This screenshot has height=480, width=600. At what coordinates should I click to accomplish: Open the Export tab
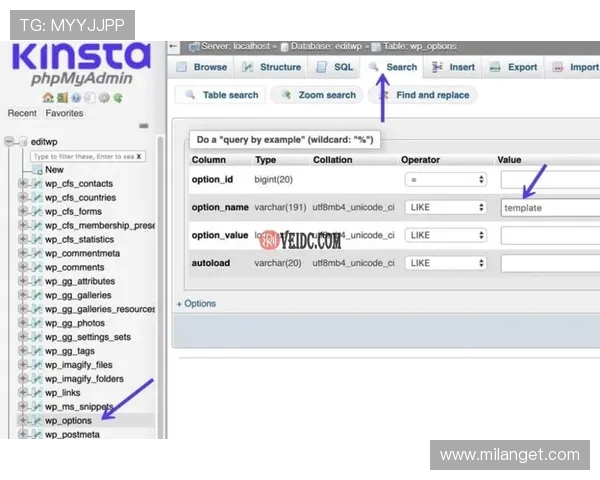coord(513,67)
